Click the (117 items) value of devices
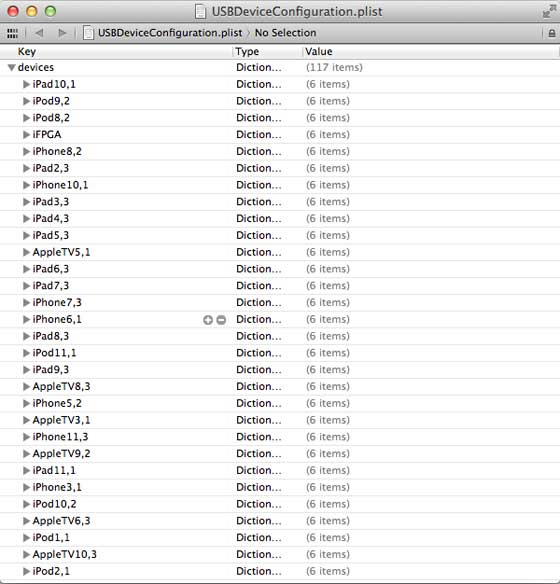 tap(334, 67)
